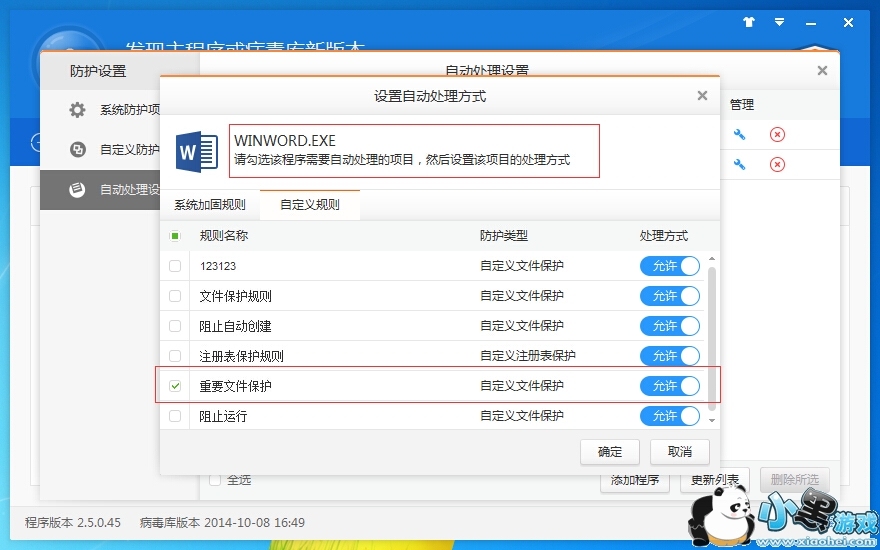The height and width of the screenshot is (550, 880).
Task: Toggle 允许 switch for 注册表保护规则
Action: click(670, 356)
